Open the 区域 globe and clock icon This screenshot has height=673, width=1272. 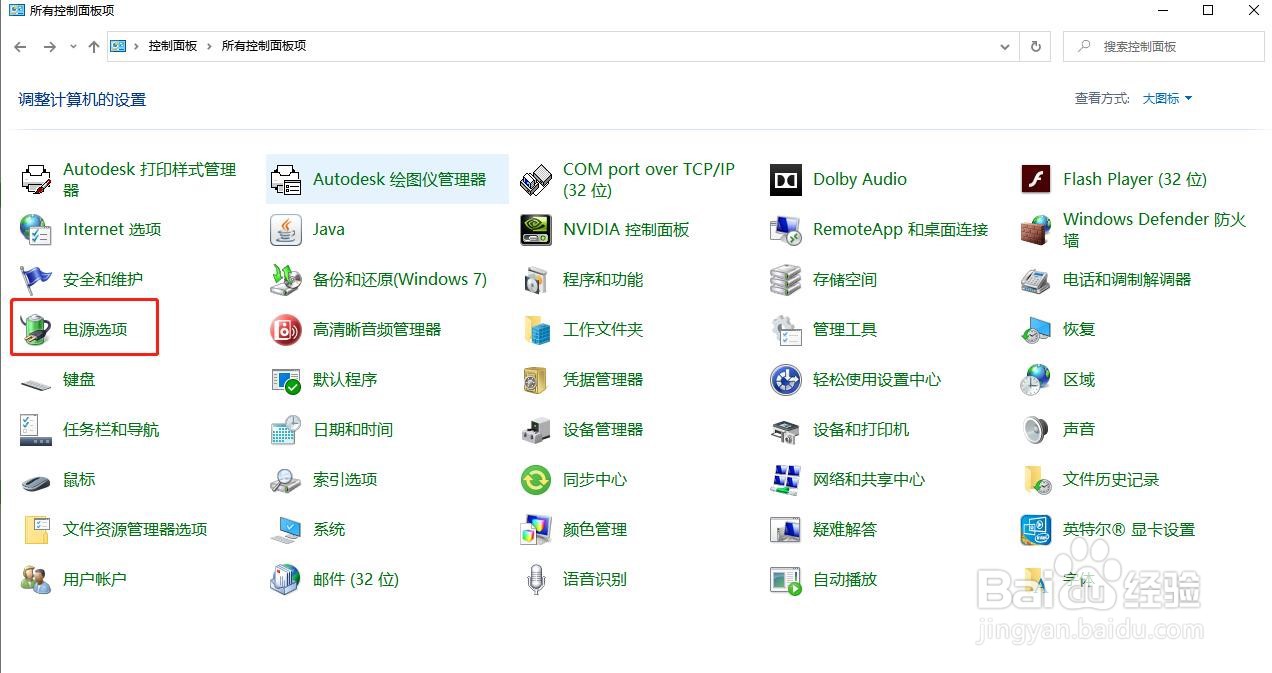1036,380
